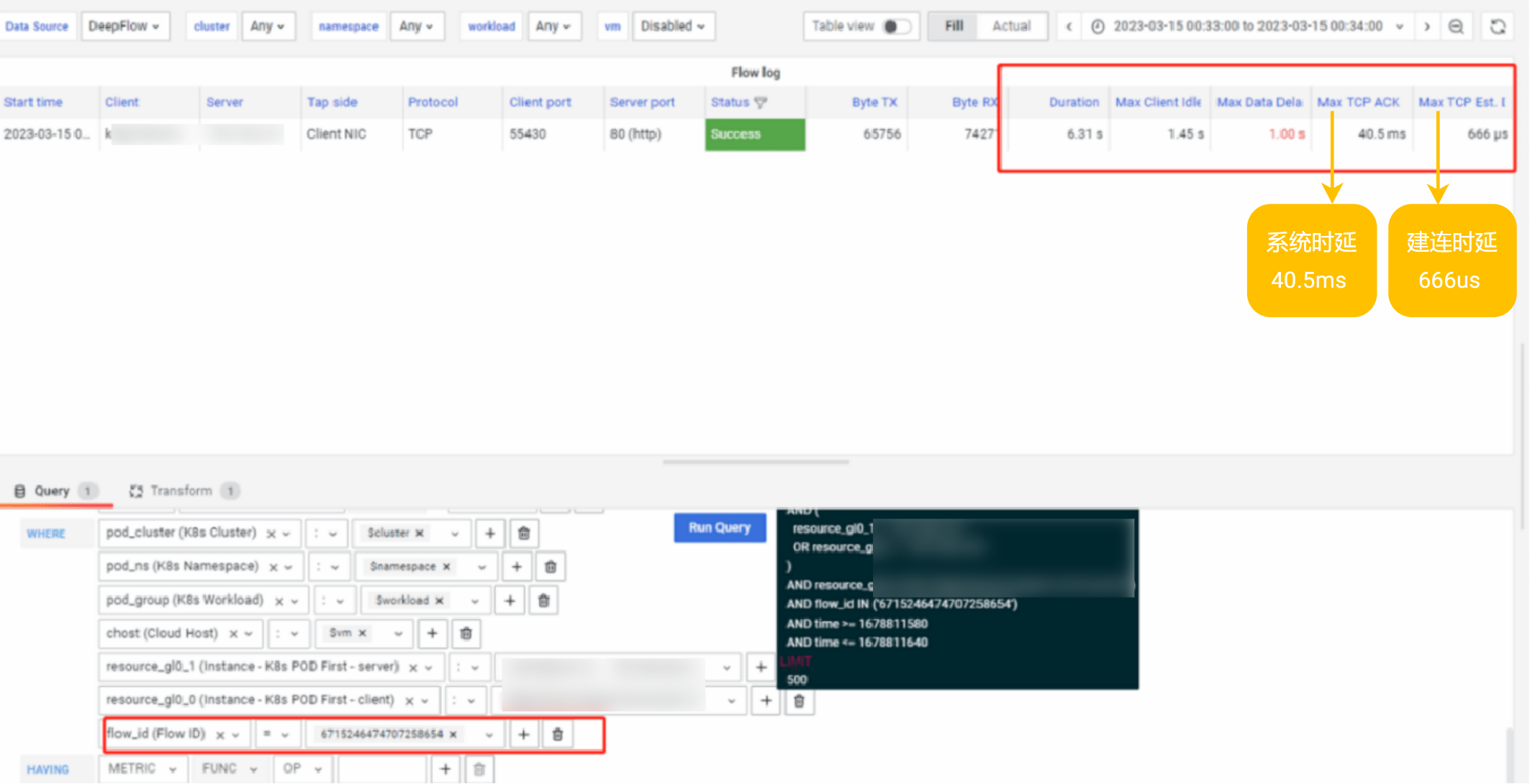Click the Status column filter icon
The height and width of the screenshot is (784, 1530).
pos(761,103)
